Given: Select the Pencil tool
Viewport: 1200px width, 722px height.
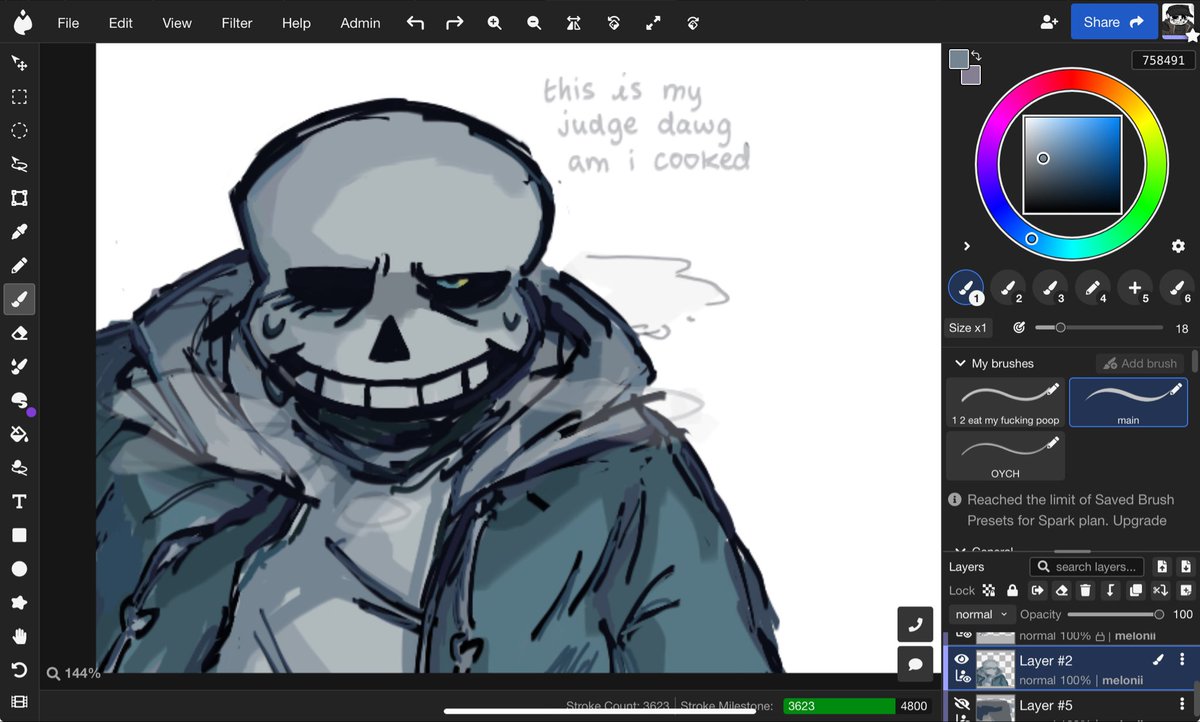Looking at the screenshot, I should [19, 265].
